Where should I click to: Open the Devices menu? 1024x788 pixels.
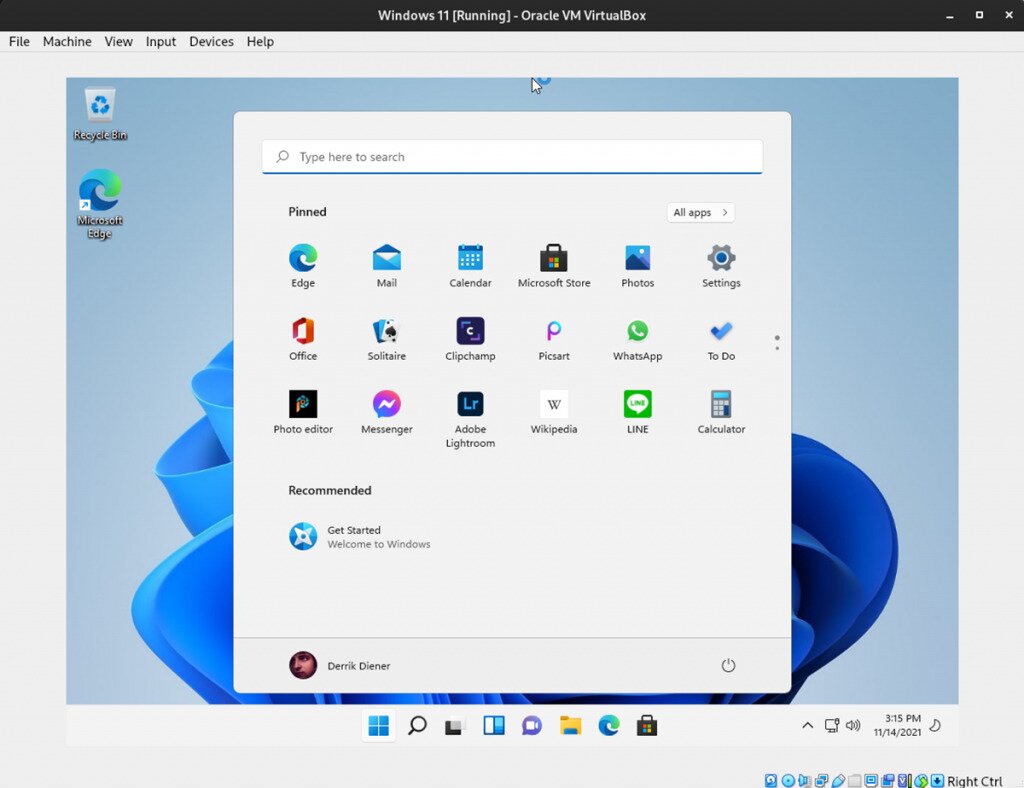[x=211, y=42]
